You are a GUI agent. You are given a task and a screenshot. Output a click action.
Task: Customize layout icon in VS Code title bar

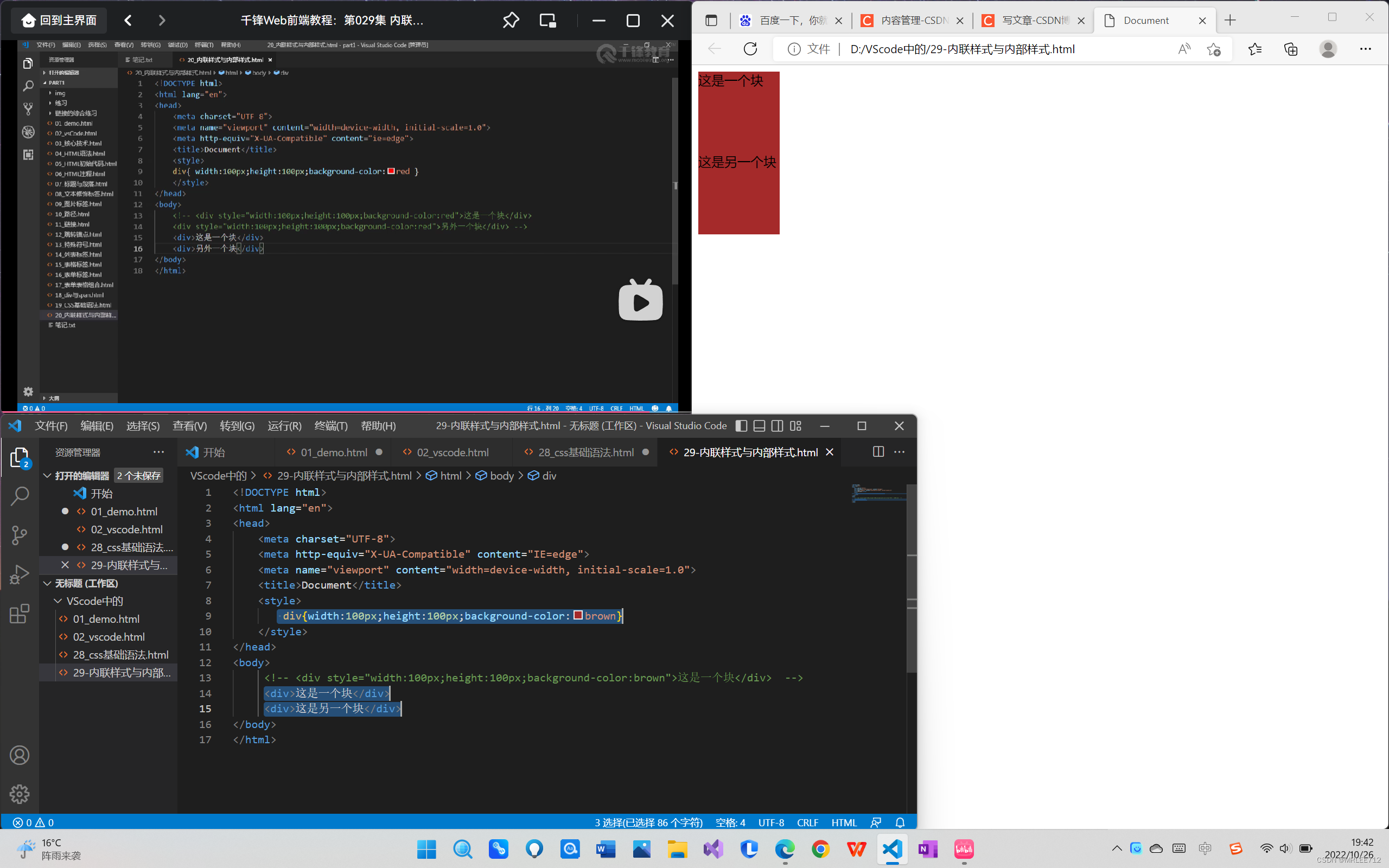click(x=795, y=425)
